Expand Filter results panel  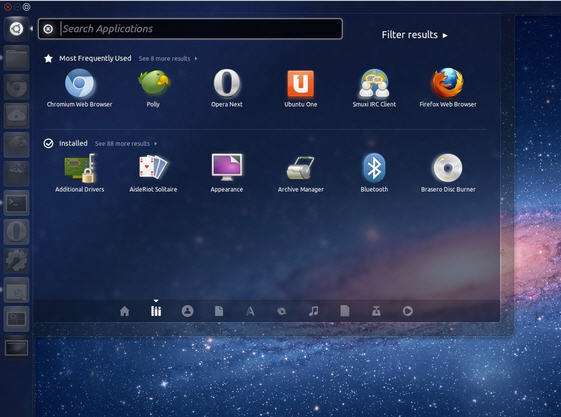click(x=414, y=35)
